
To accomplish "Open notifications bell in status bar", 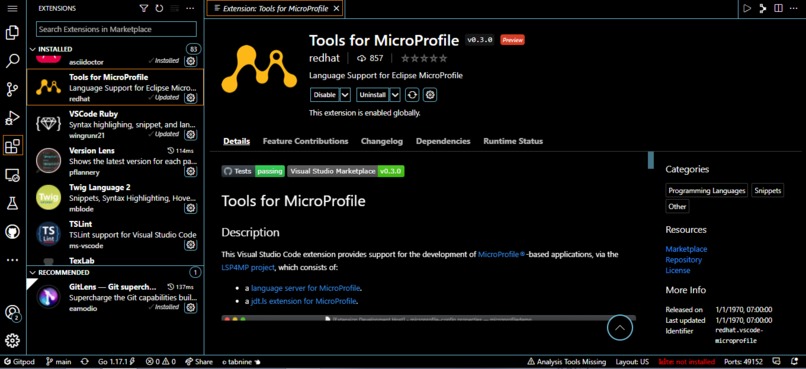I will [x=796, y=362].
